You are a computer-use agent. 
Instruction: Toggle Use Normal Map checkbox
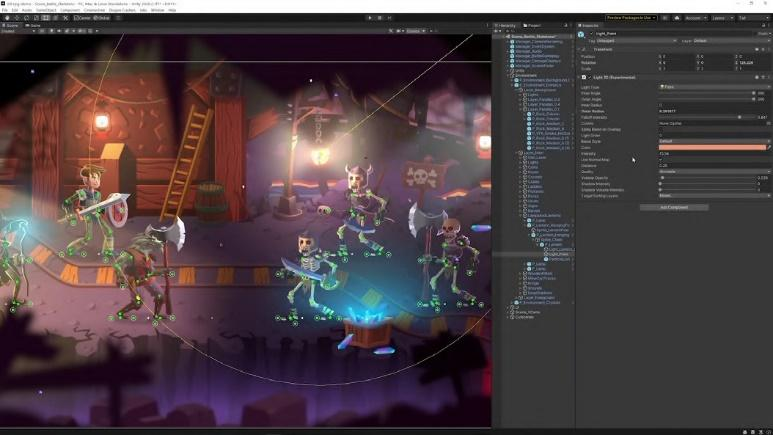tap(661, 160)
